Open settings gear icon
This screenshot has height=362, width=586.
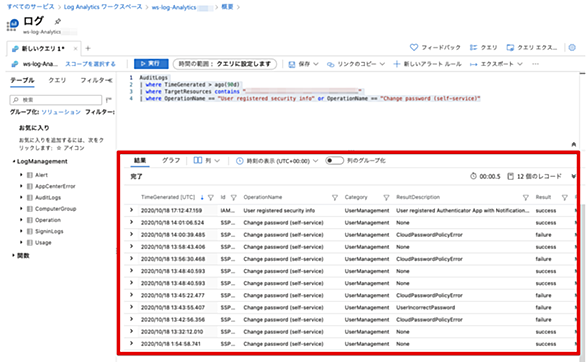click(x=572, y=47)
